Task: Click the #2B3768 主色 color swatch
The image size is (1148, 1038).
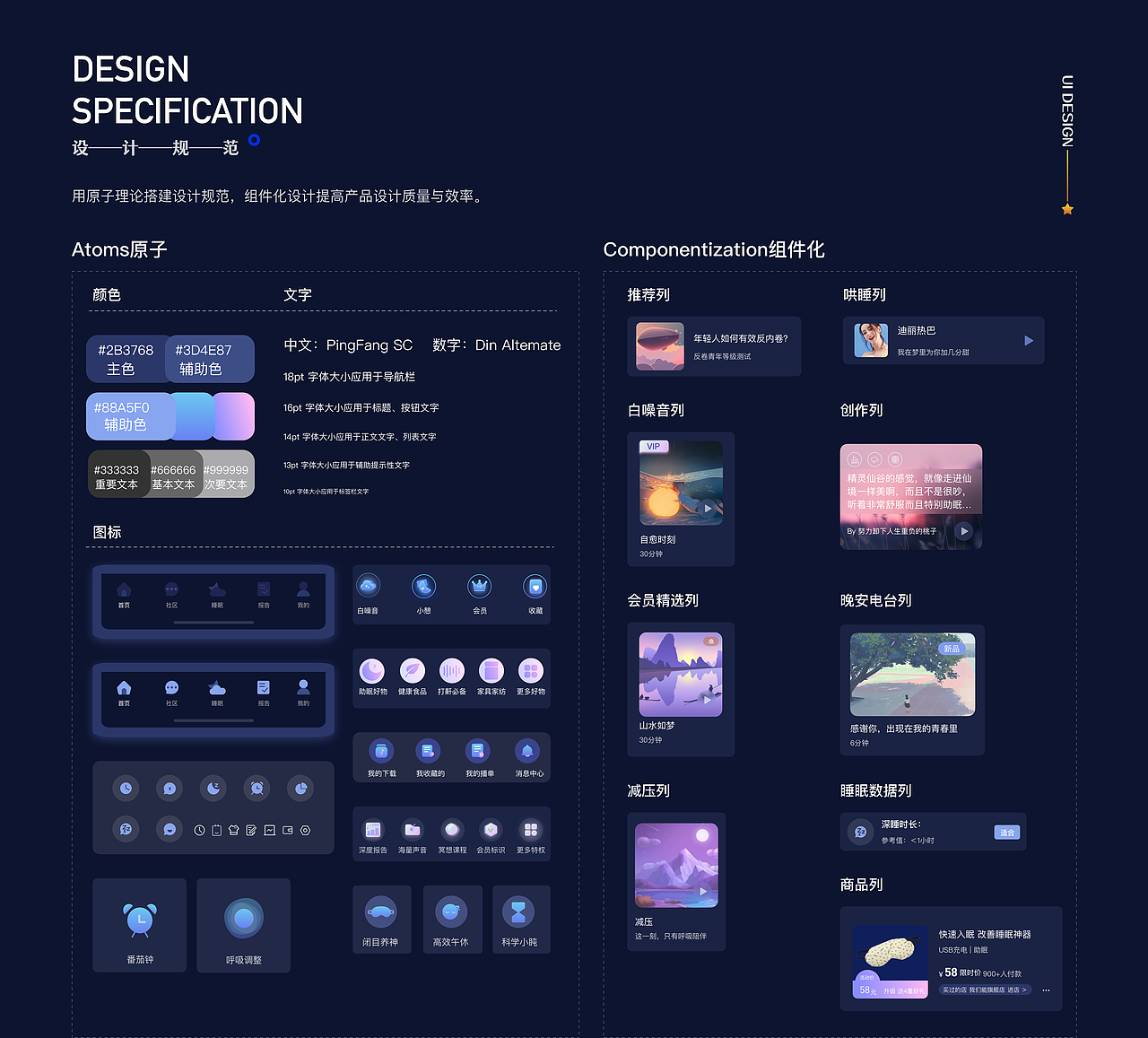Action: click(126, 358)
